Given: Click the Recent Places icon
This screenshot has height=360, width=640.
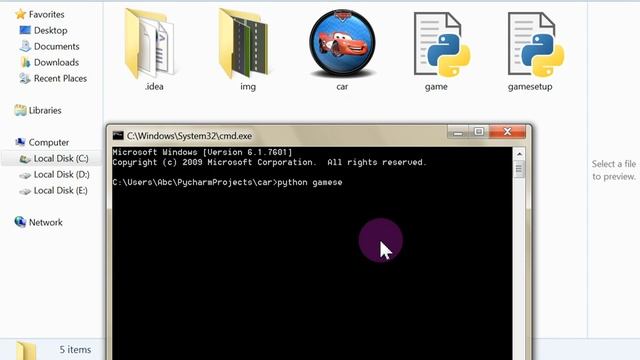Looking at the screenshot, I should 24,78.
